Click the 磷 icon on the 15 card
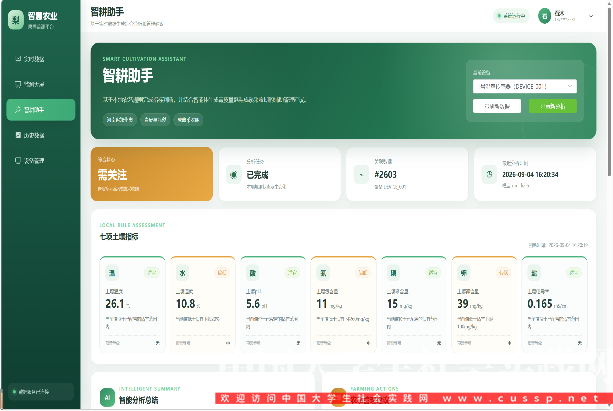613x411 pixels. pos(394,273)
